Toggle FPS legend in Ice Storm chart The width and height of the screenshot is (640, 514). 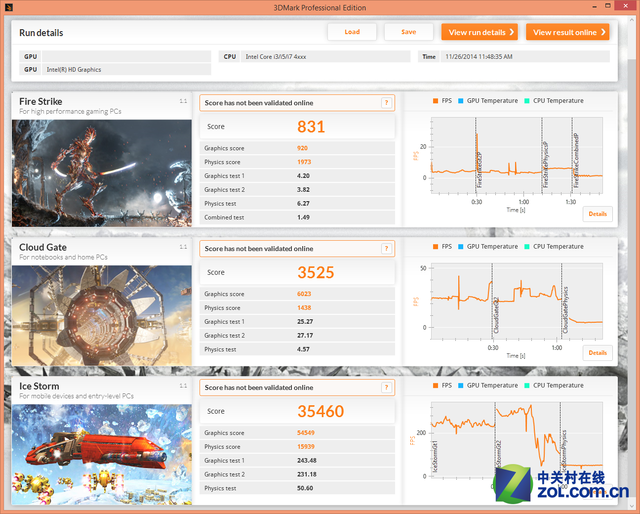point(442,385)
